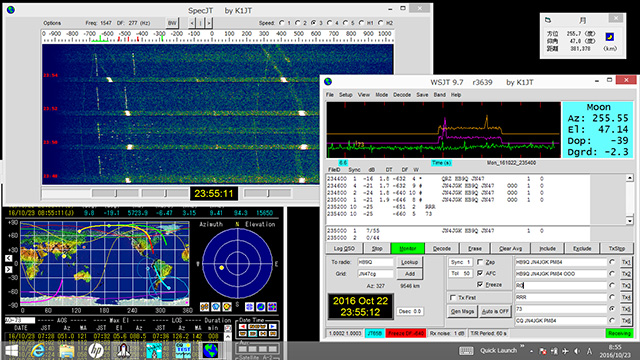The width and height of the screenshot is (640, 360).
Task: Enable Tx First checkbox
Action: click(x=453, y=298)
